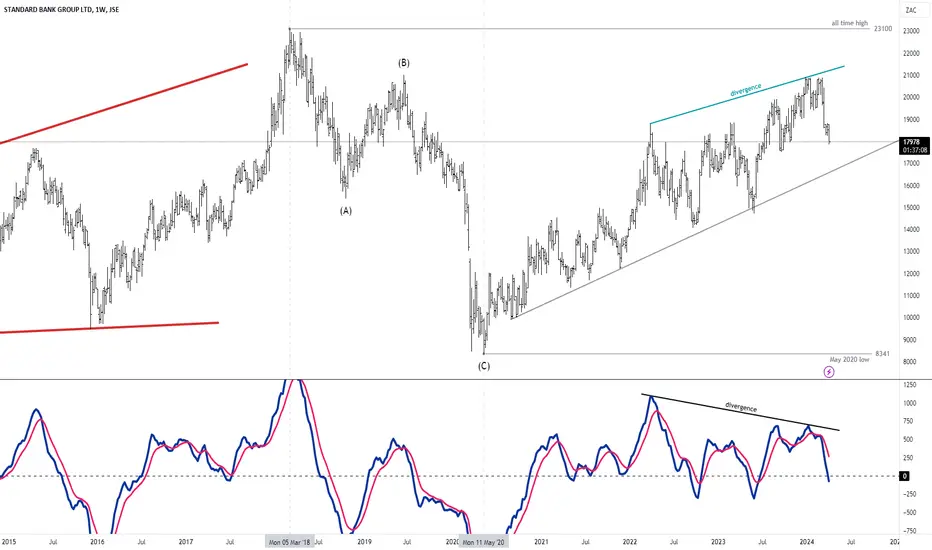
Task: Click the 12000 price axis label
Action: pyautogui.click(x=911, y=274)
